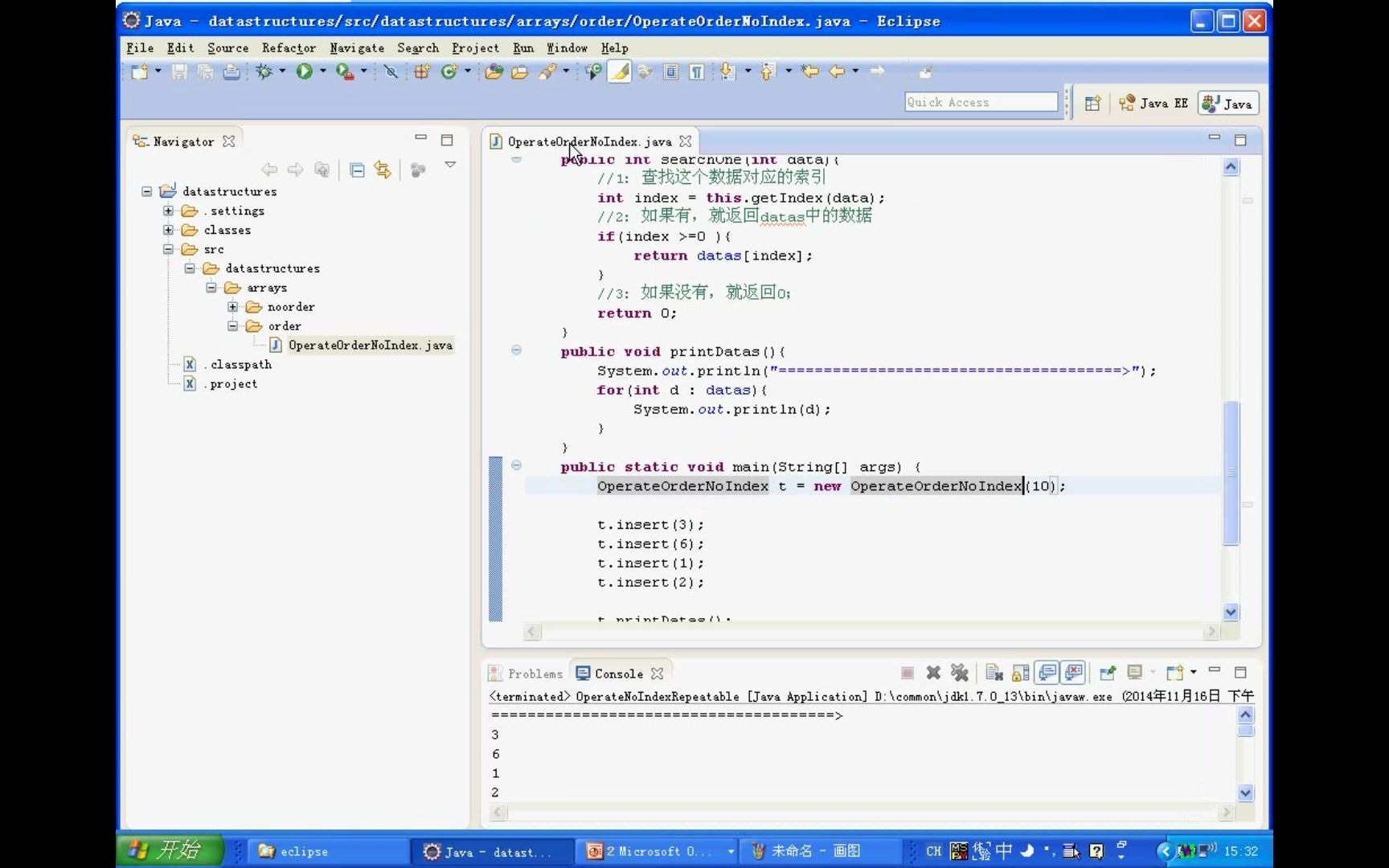This screenshot has width=1389, height=868.
Task: Open the Source menu
Action: 228,48
